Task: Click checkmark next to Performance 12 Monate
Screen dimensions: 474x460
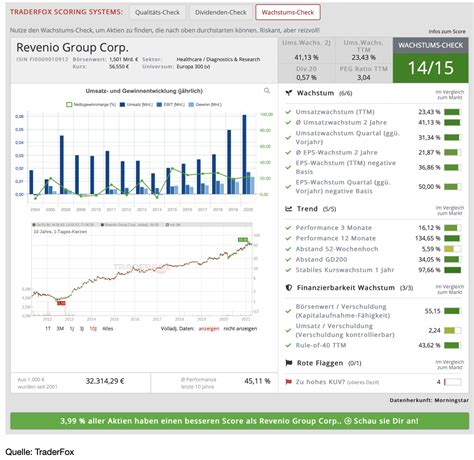Action: pyautogui.click(x=288, y=238)
